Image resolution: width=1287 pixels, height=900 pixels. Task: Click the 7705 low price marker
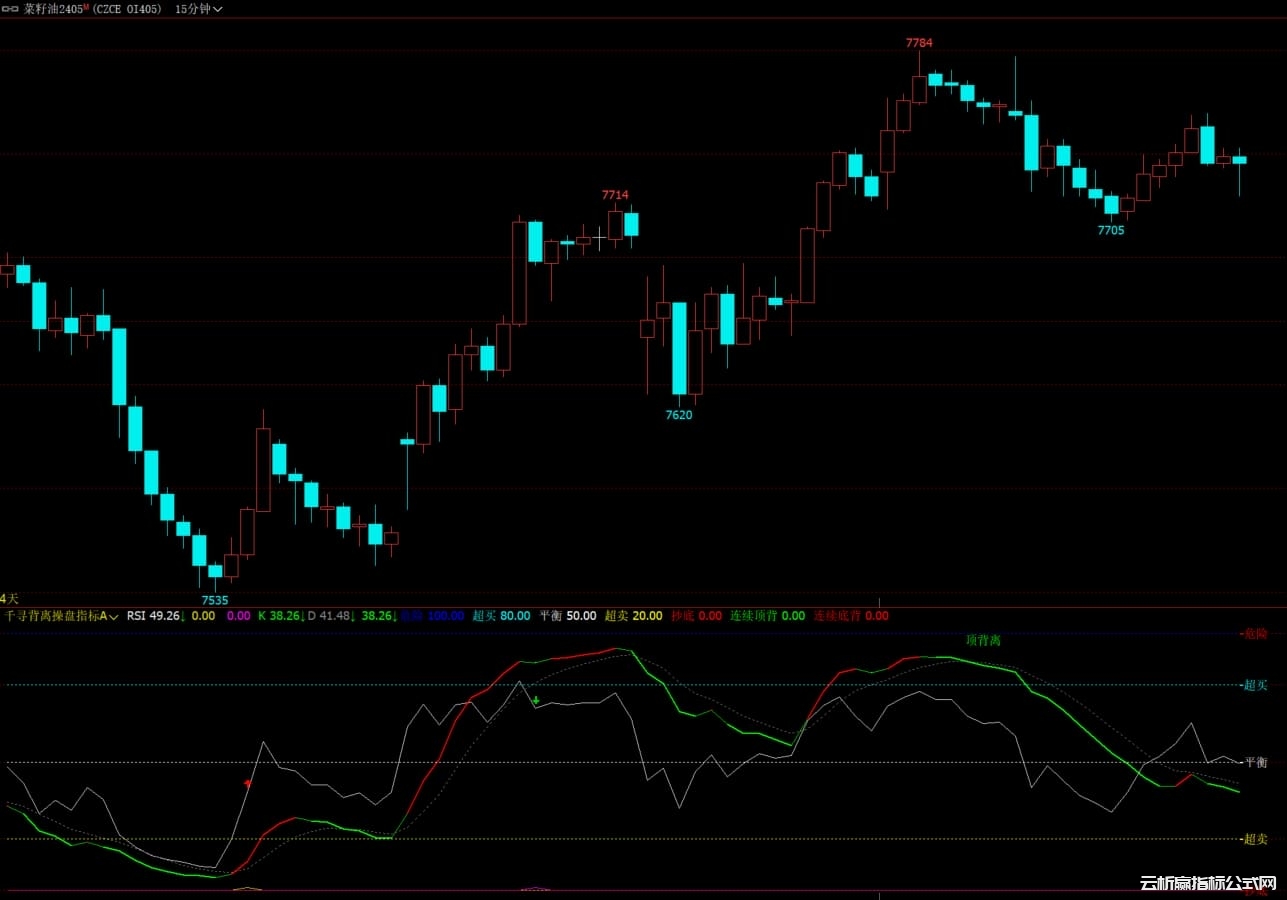[x=1111, y=230]
